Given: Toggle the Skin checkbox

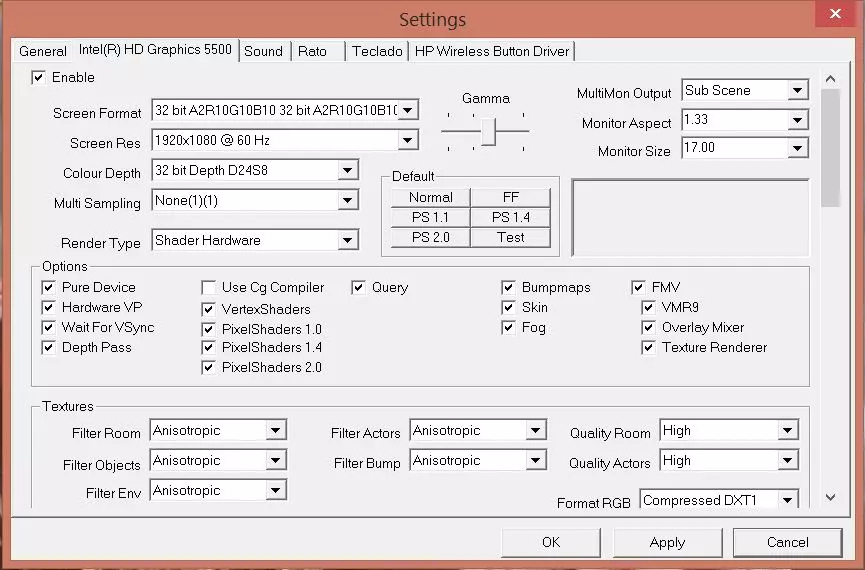Looking at the screenshot, I should pyautogui.click(x=509, y=307).
